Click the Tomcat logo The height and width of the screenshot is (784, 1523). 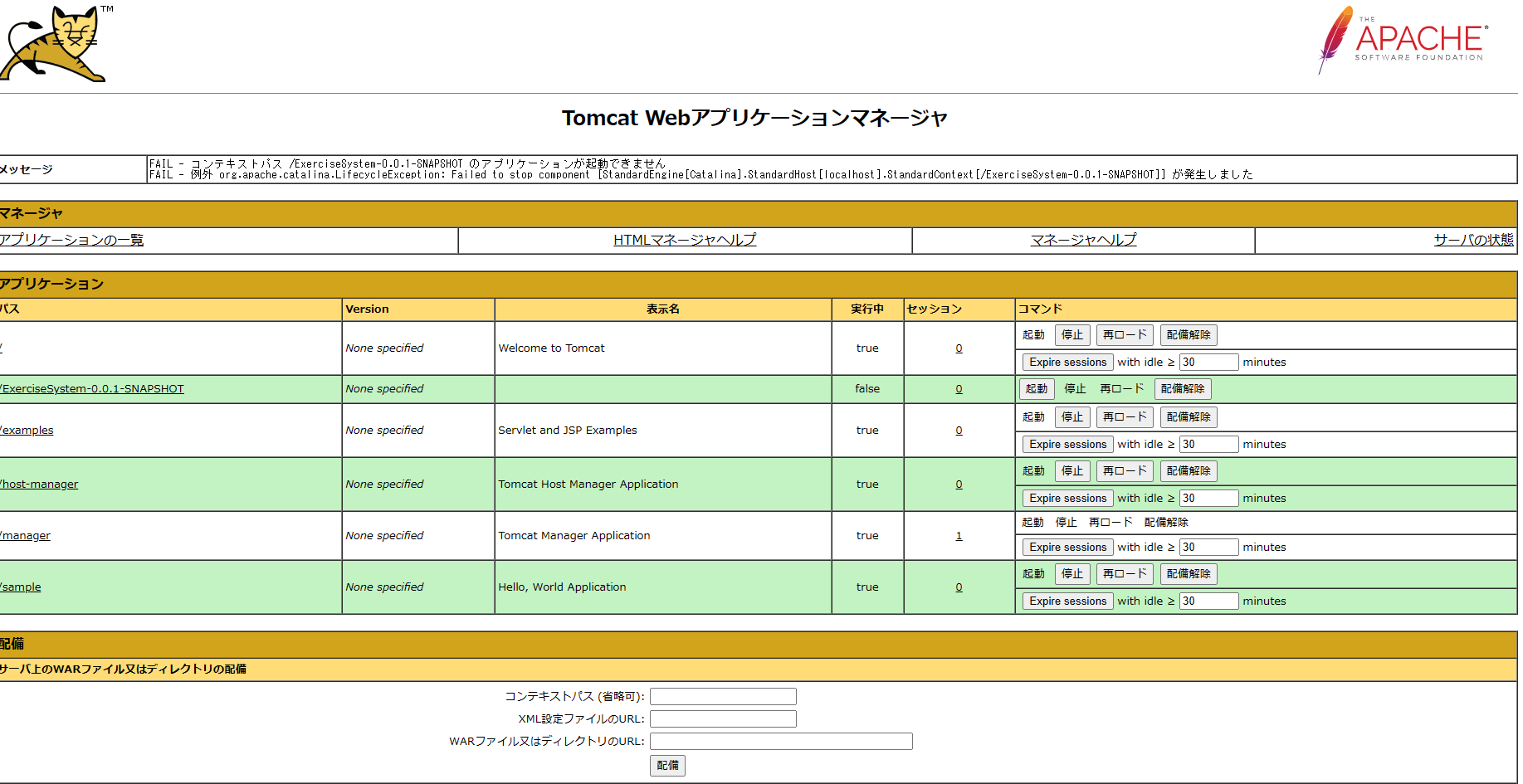point(54,43)
